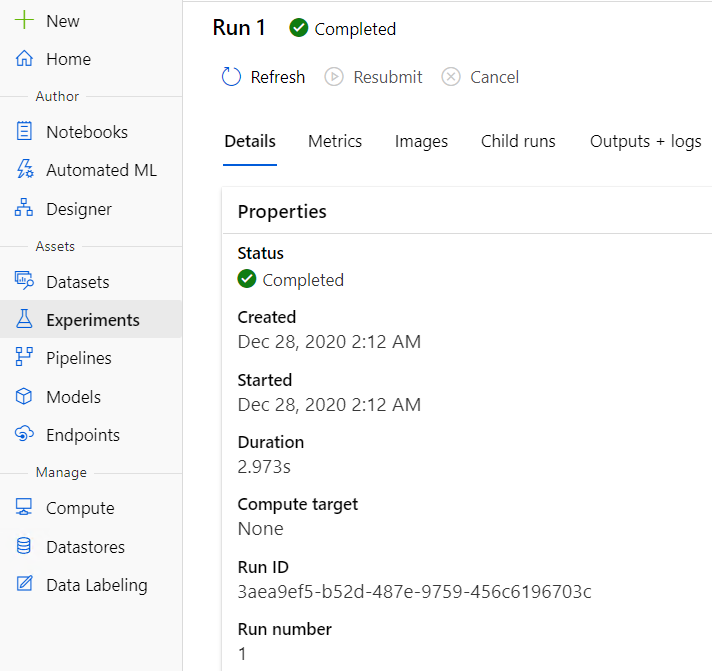Click the Refresh button label

click(278, 77)
